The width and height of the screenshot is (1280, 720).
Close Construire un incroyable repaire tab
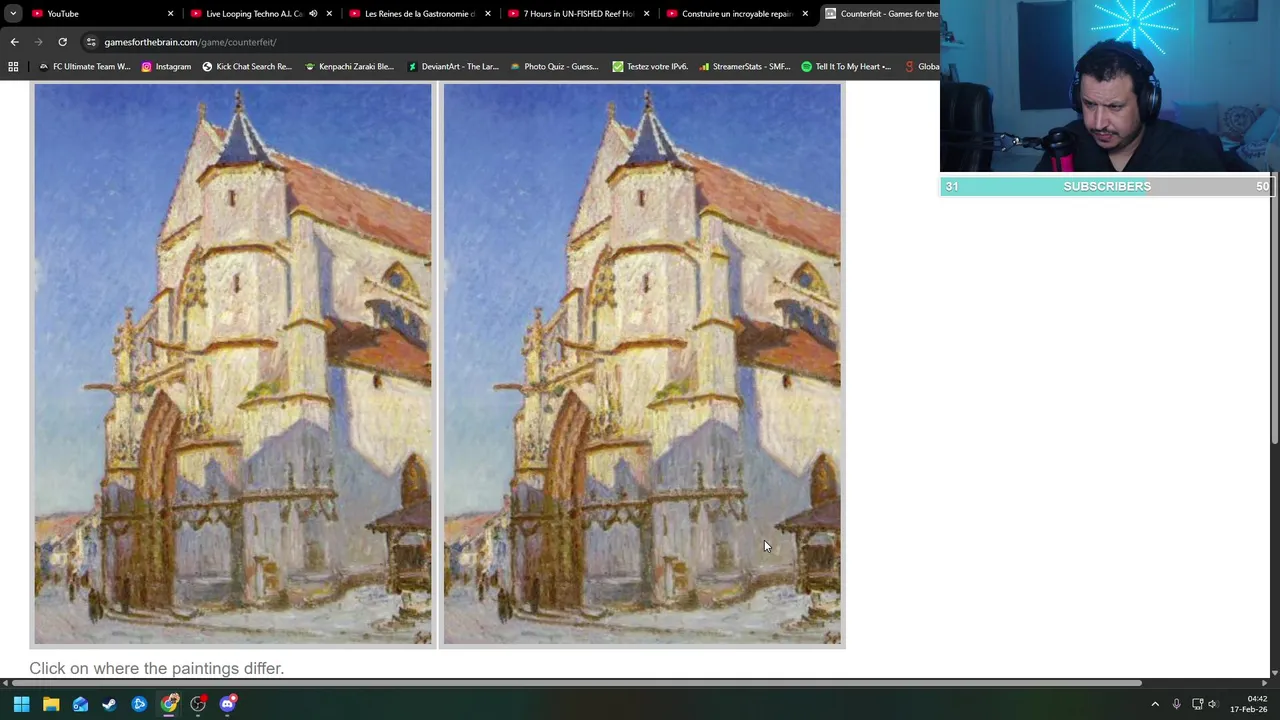pos(805,14)
